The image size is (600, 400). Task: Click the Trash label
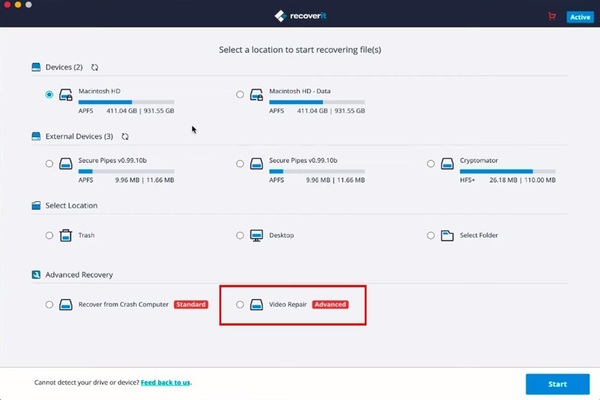tap(86, 235)
